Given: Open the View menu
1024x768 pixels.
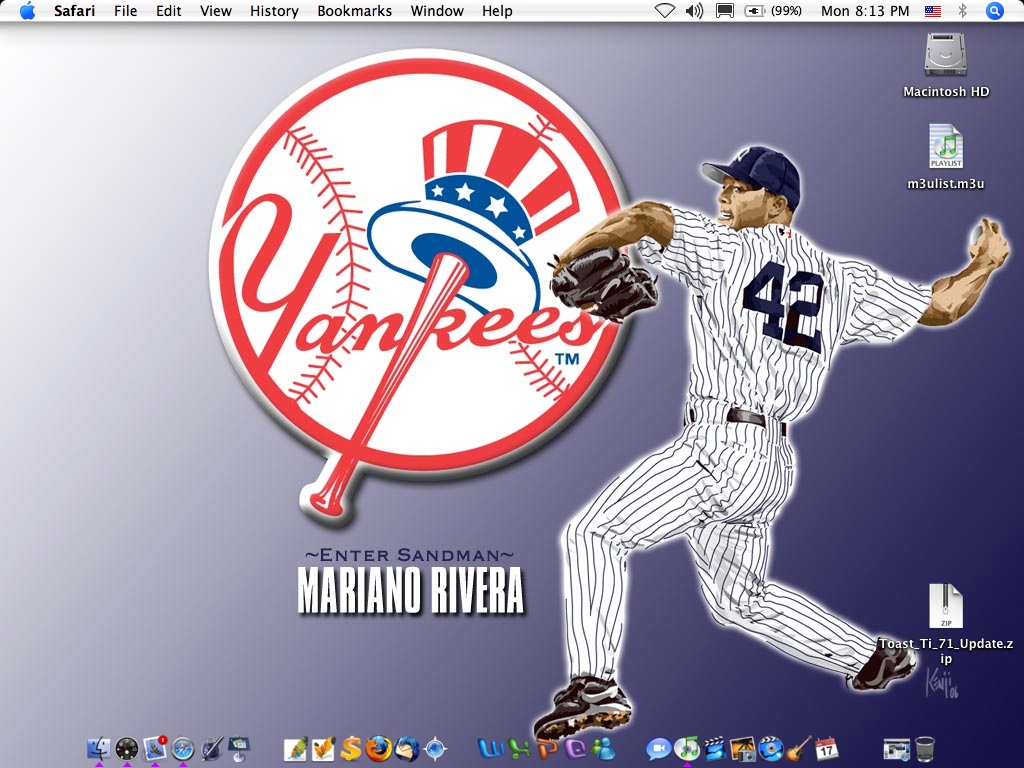Looking at the screenshot, I should click(216, 11).
